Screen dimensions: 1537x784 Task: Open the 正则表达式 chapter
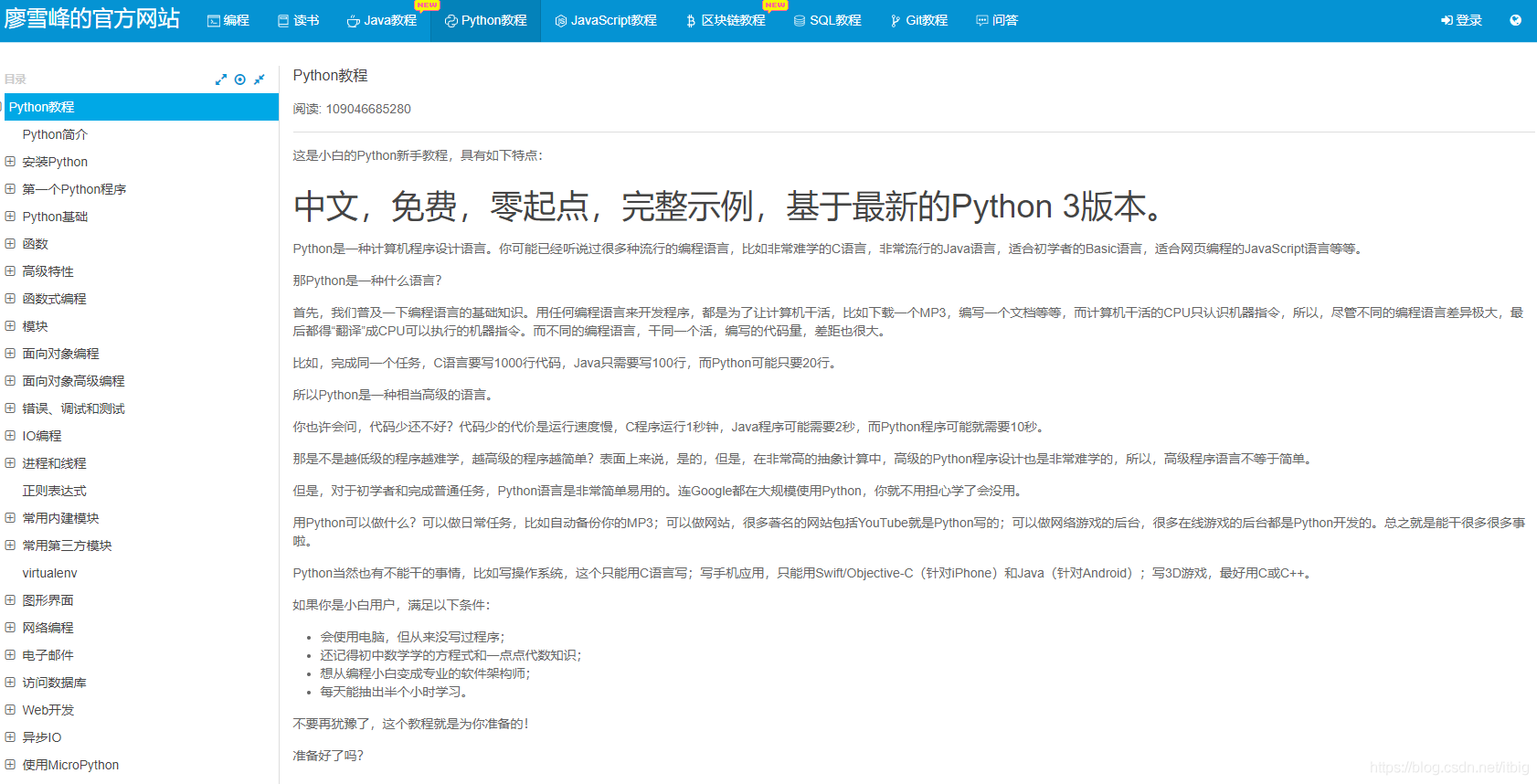(54, 491)
